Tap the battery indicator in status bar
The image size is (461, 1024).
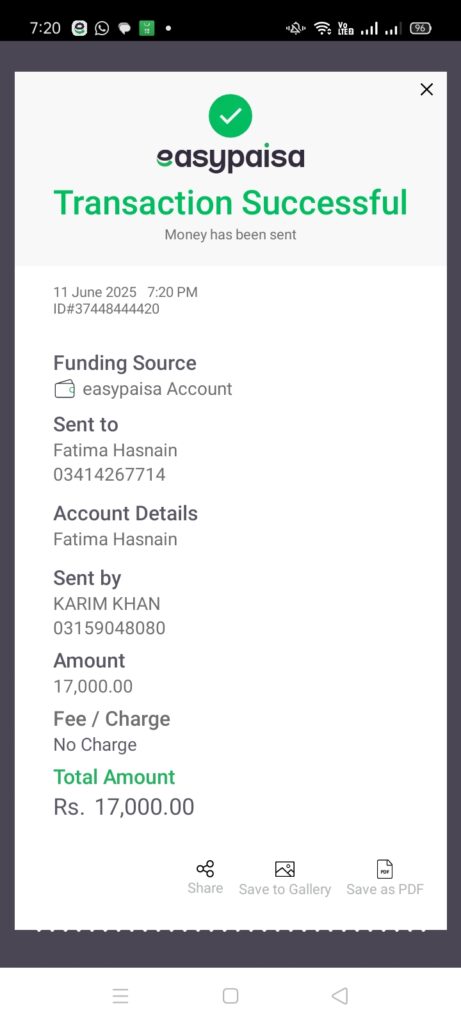tap(420, 28)
